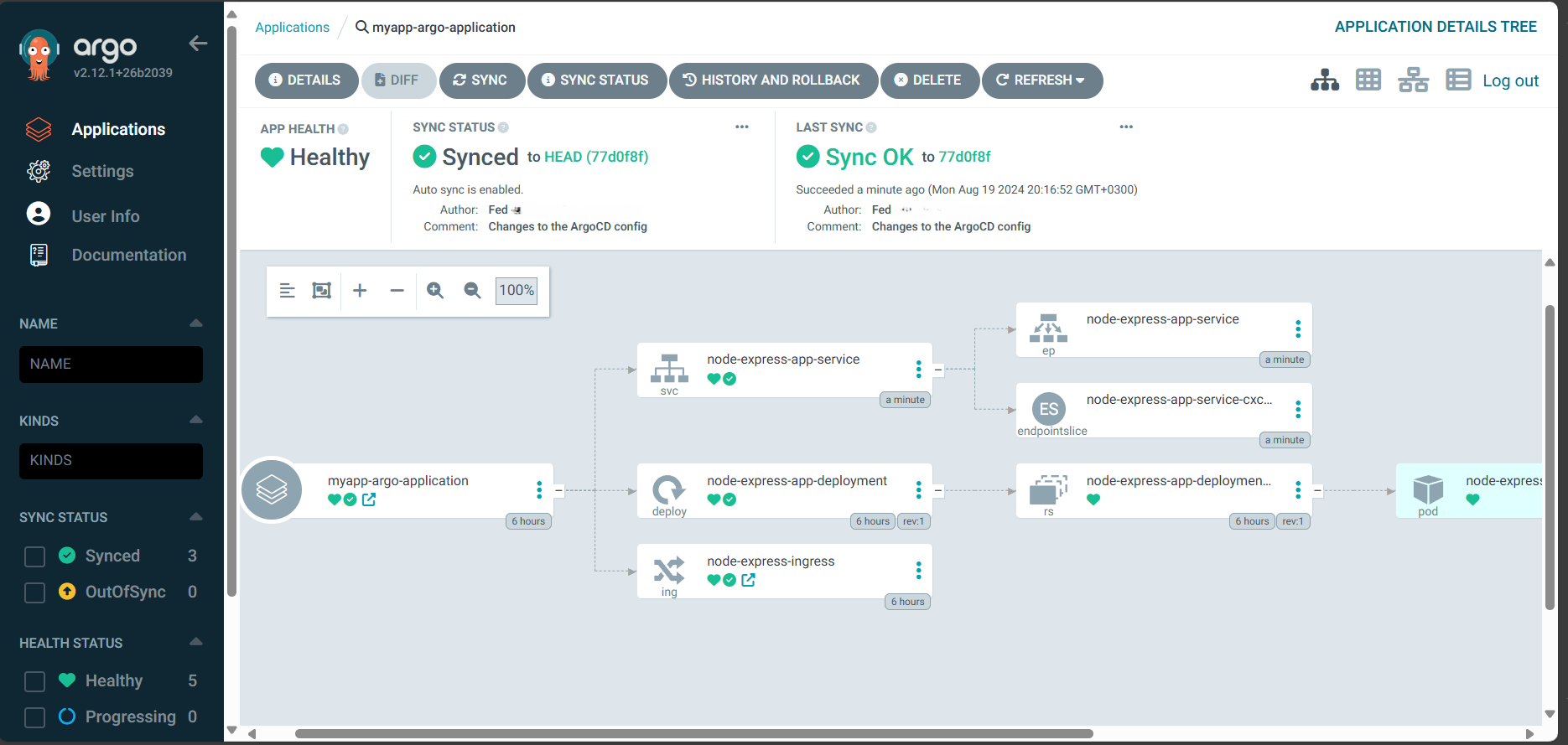Collapse the SYNC STATUS filter section
1568x745 pixels.
(196, 517)
